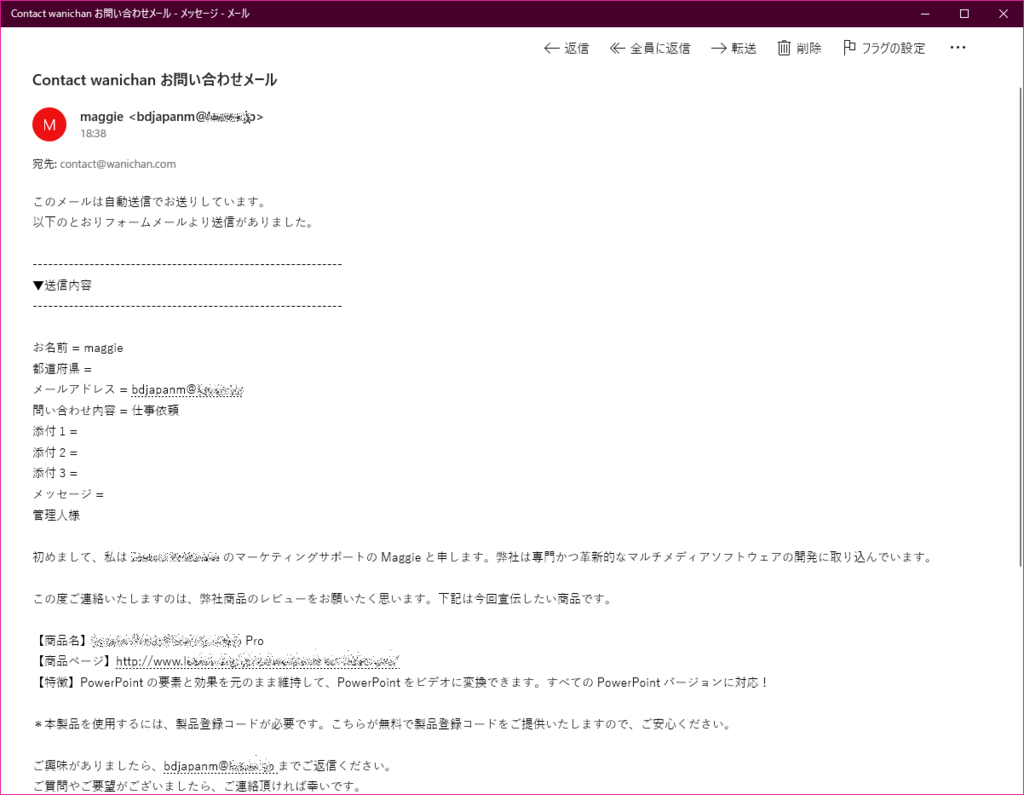Click the maximize icon in the title bar
The width and height of the screenshot is (1024, 795).
point(964,13)
